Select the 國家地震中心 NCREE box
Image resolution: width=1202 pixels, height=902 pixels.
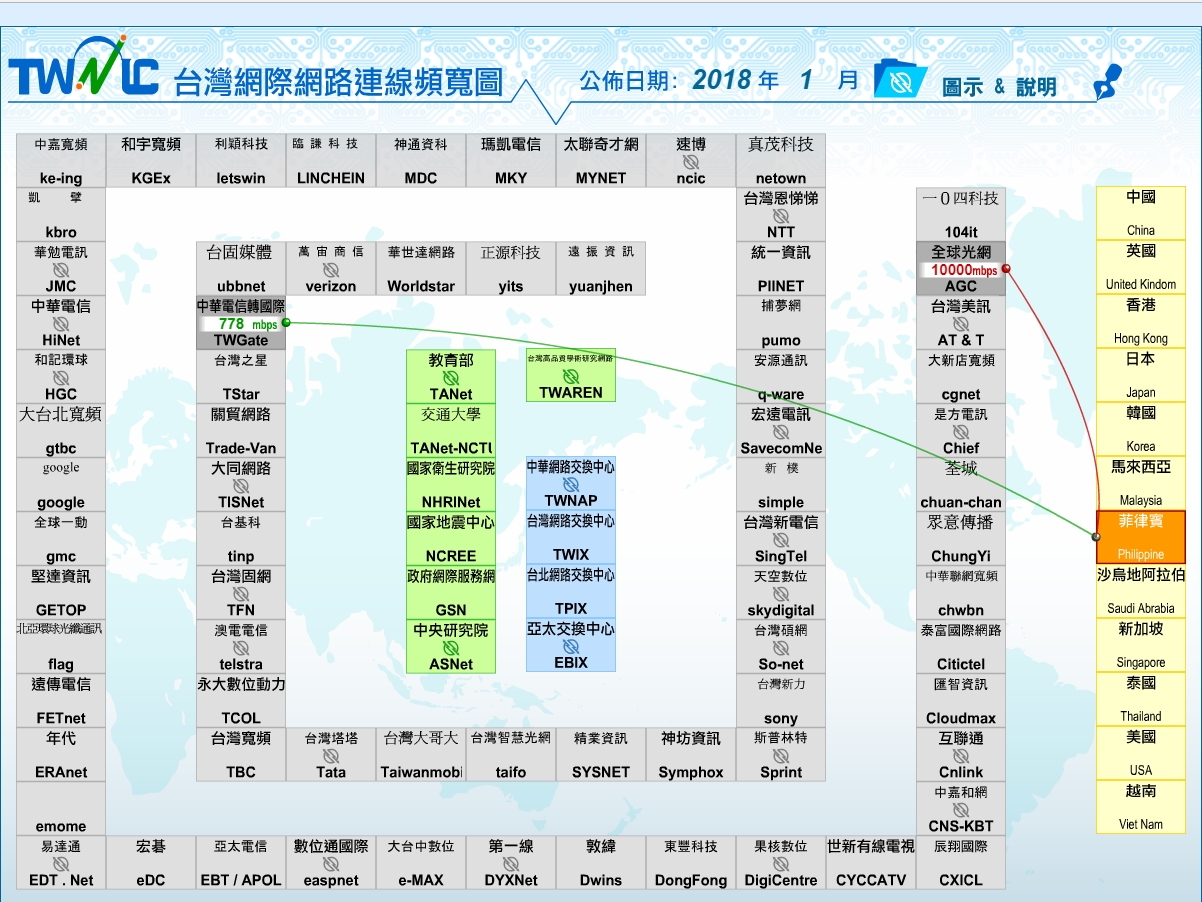[x=451, y=539]
